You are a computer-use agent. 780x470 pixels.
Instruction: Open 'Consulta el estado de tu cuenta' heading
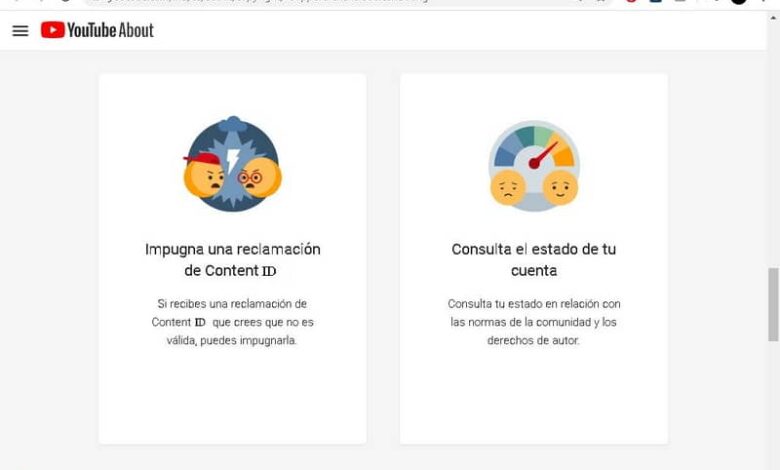click(534, 260)
